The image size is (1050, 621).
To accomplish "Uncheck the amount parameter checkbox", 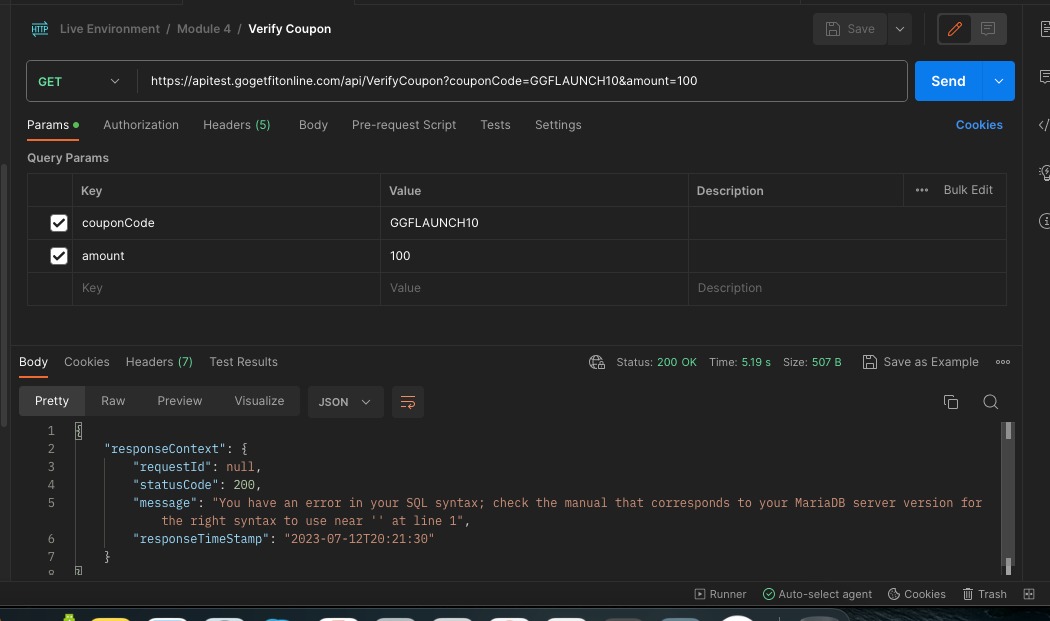I will click(59, 256).
